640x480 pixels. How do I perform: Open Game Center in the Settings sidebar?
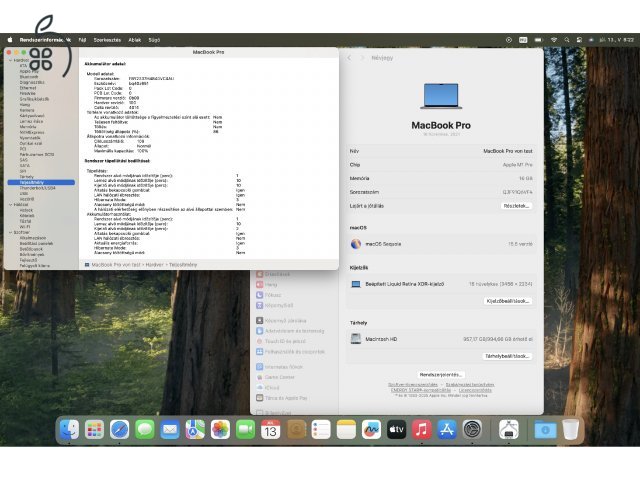pos(275,377)
